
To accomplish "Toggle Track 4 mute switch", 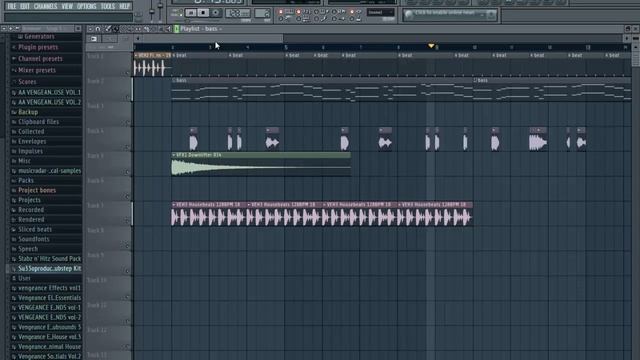I will [127, 148].
